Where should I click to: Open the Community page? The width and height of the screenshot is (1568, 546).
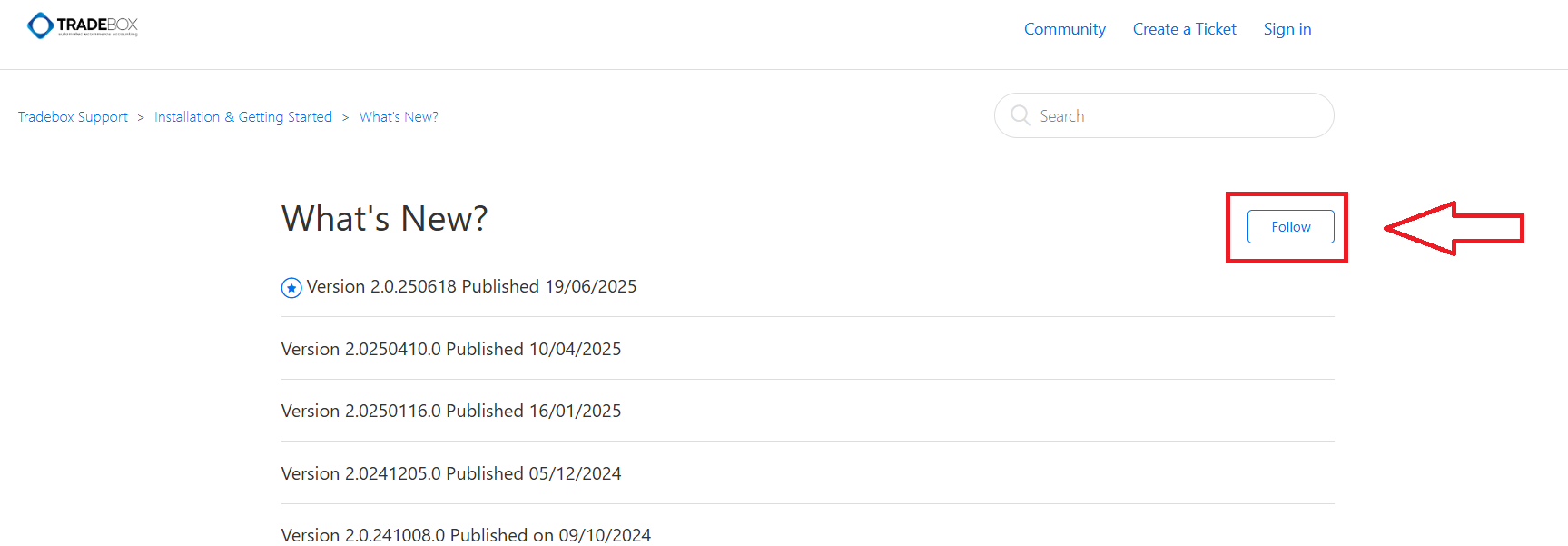pyautogui.click(x=1064, y=29)
